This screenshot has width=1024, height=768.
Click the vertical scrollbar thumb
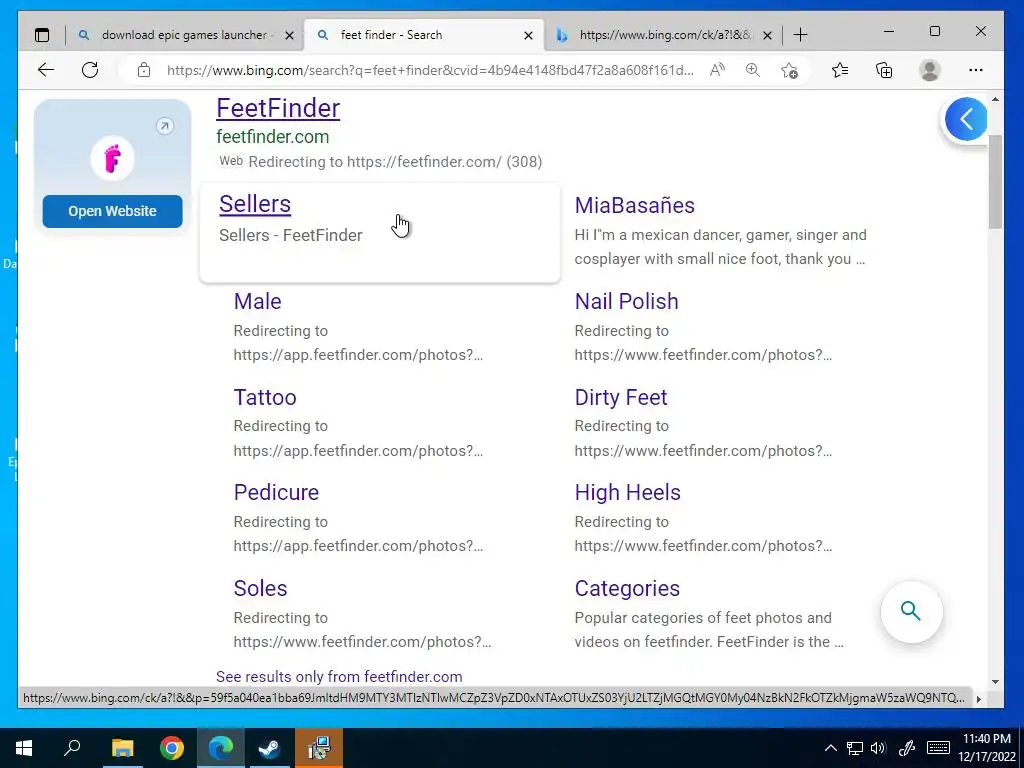click(995, 182)
